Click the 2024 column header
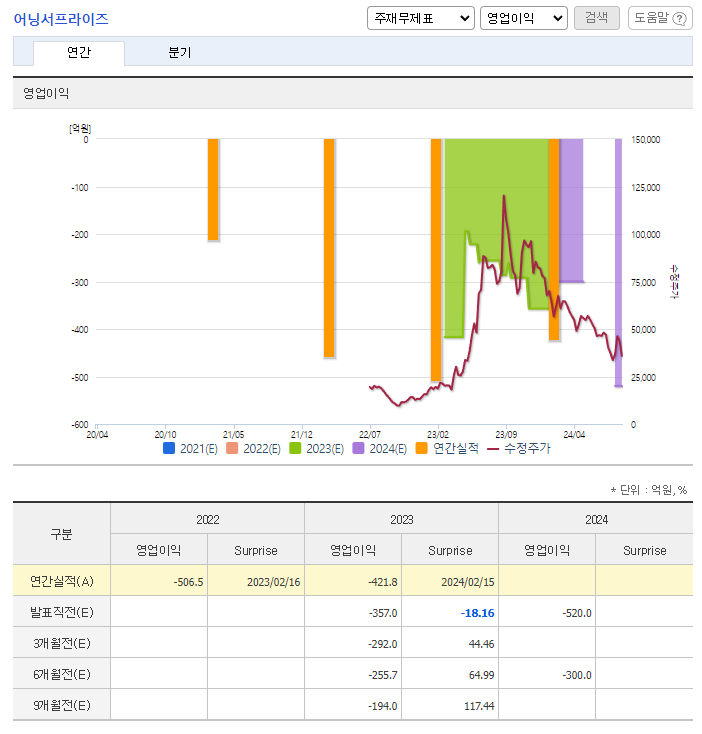This screenshot has width=702, height=734. coord(596,520)
